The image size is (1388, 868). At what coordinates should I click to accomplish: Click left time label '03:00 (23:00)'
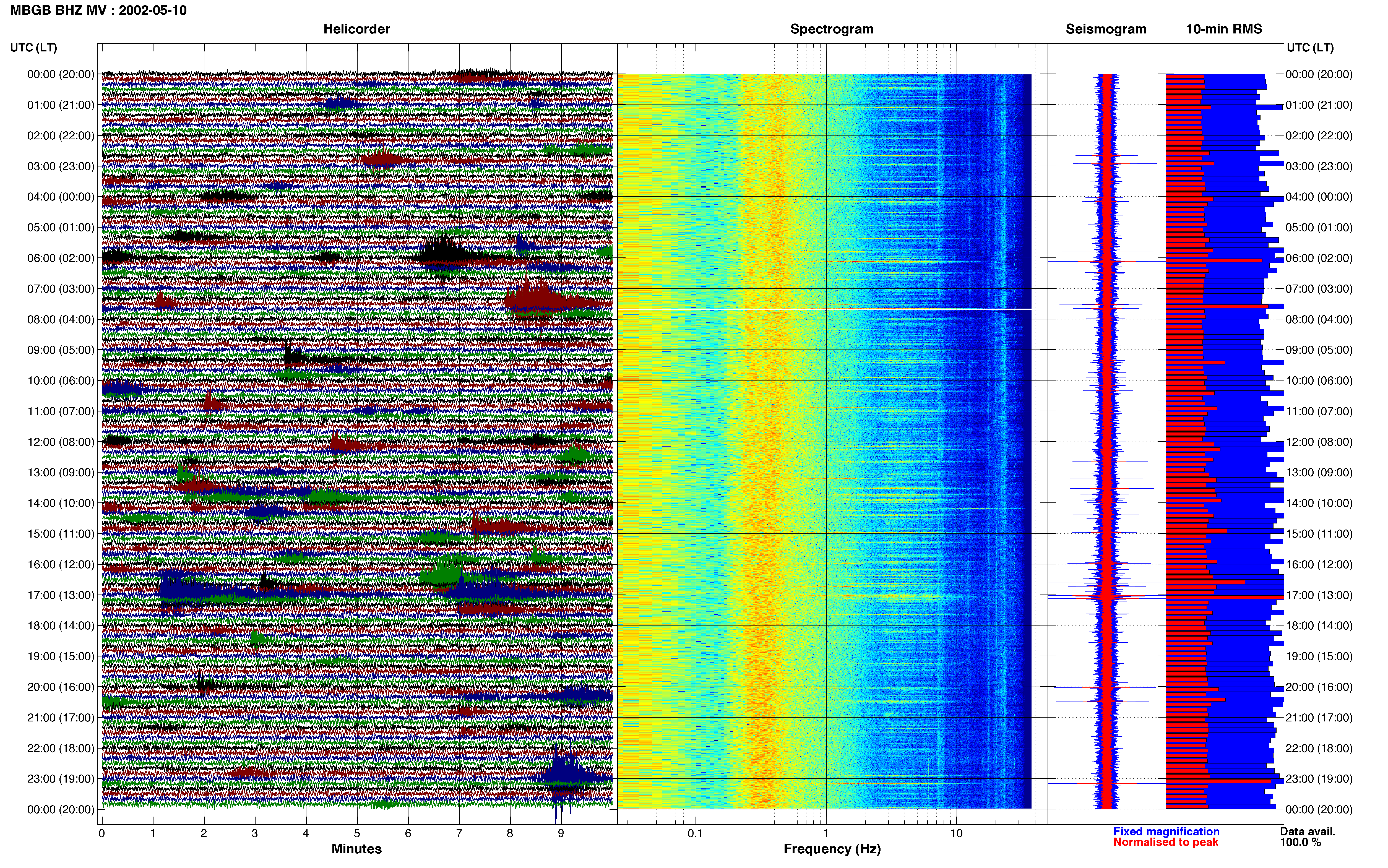(61, 166)
